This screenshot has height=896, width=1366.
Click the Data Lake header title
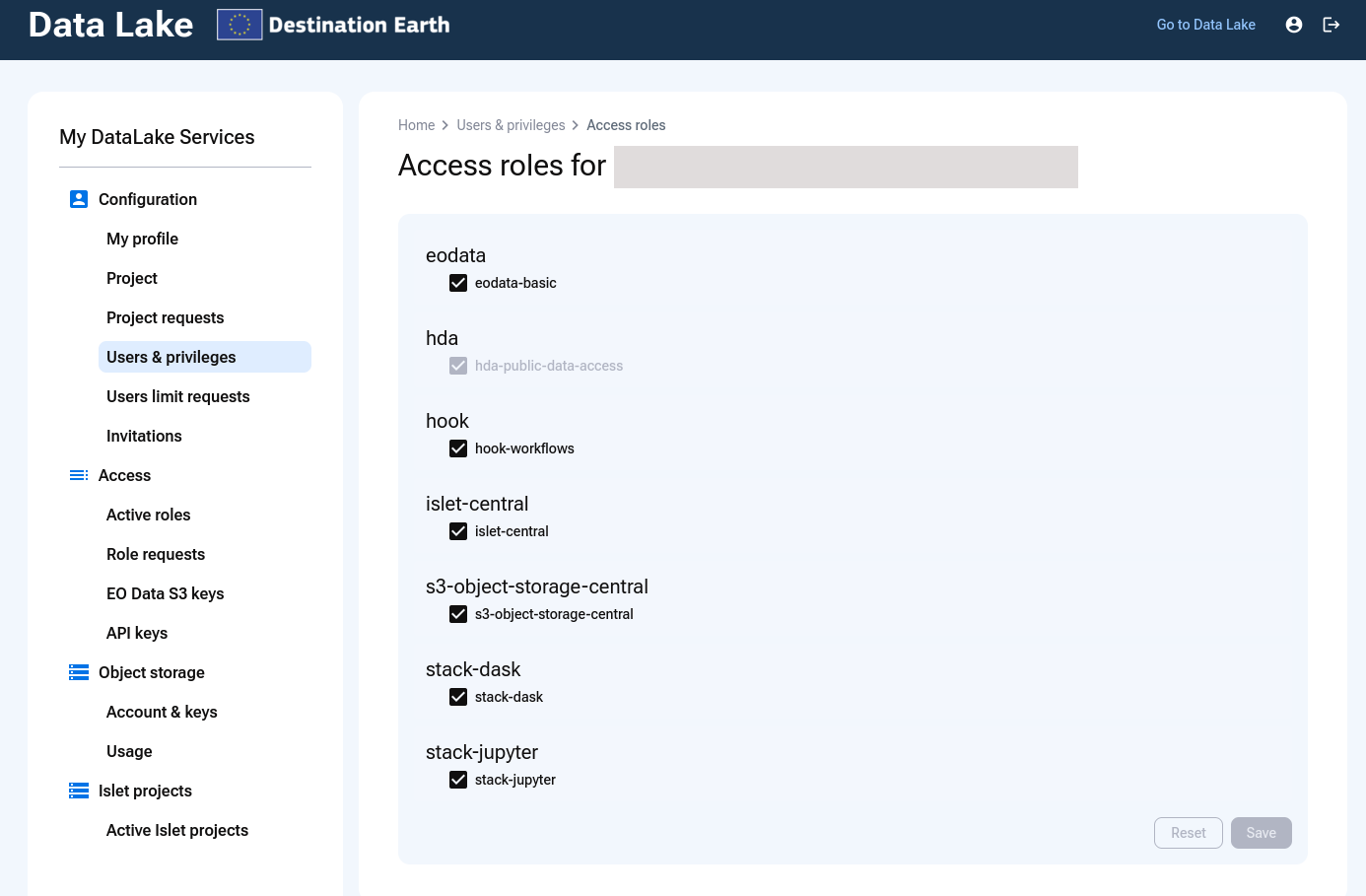(110, 25)
